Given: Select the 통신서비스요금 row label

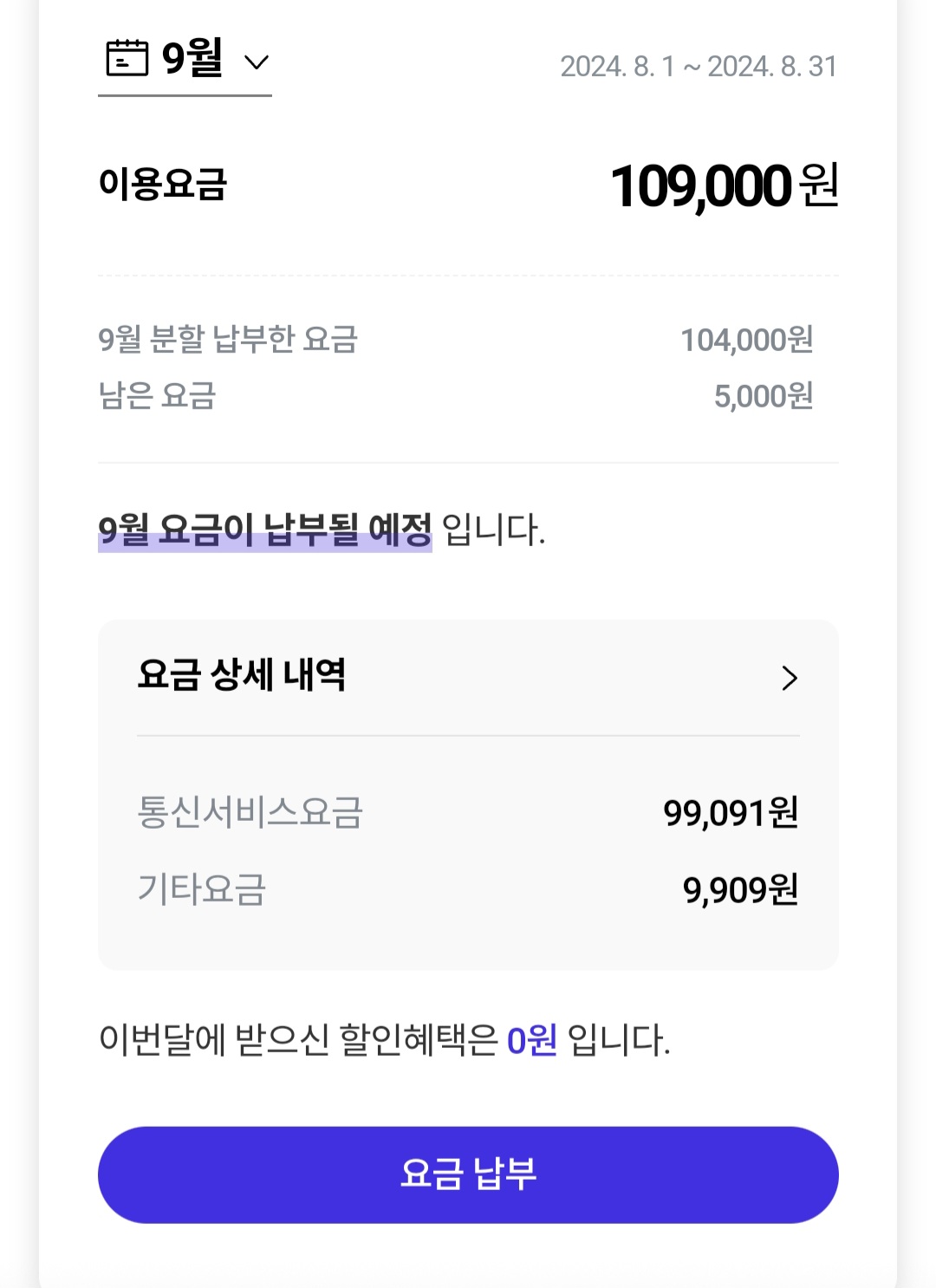Looking at the screenshot, I should click(250, 812).
